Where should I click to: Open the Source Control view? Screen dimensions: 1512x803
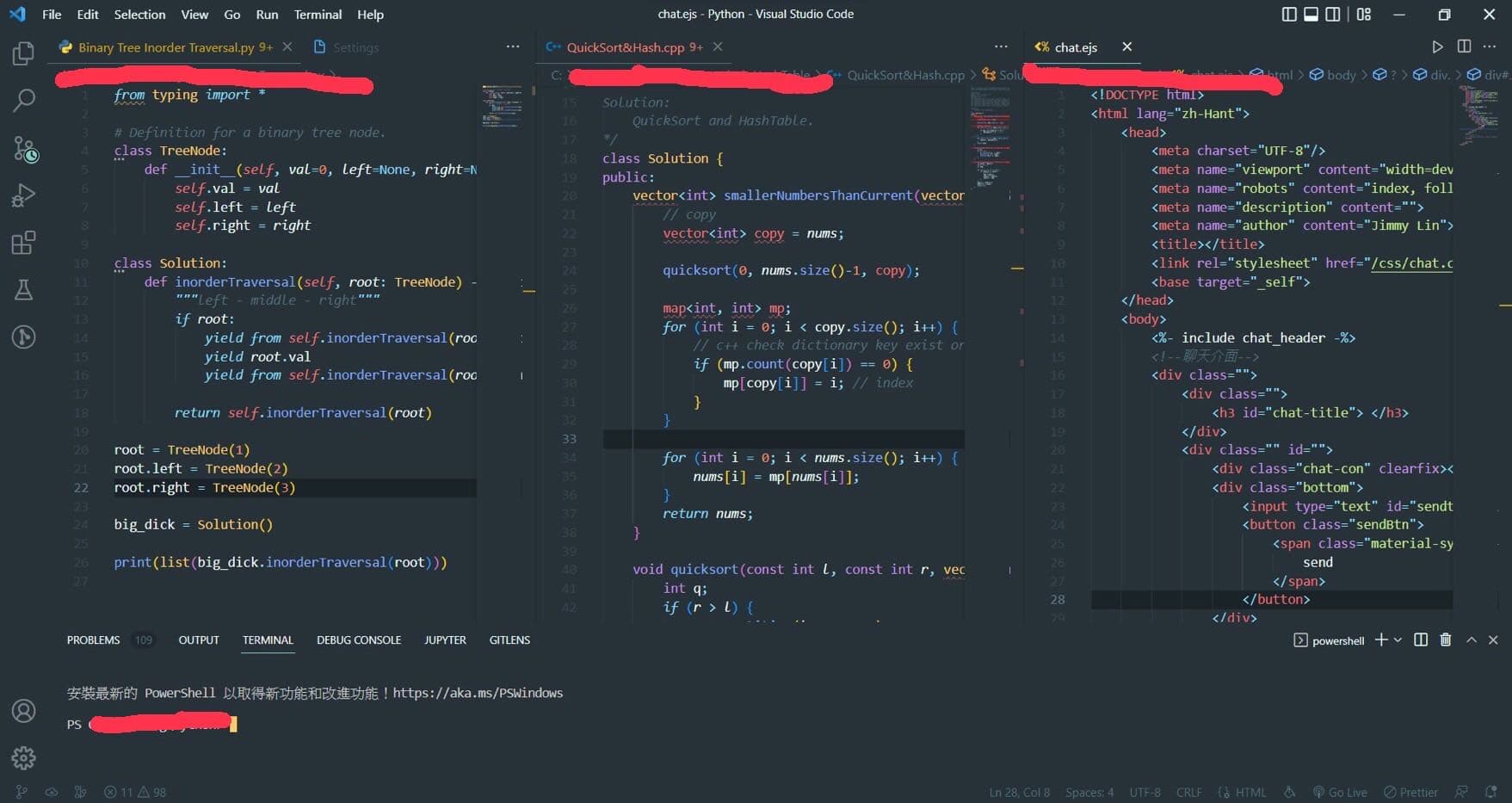pyautogui.click(x=23, y=149)
